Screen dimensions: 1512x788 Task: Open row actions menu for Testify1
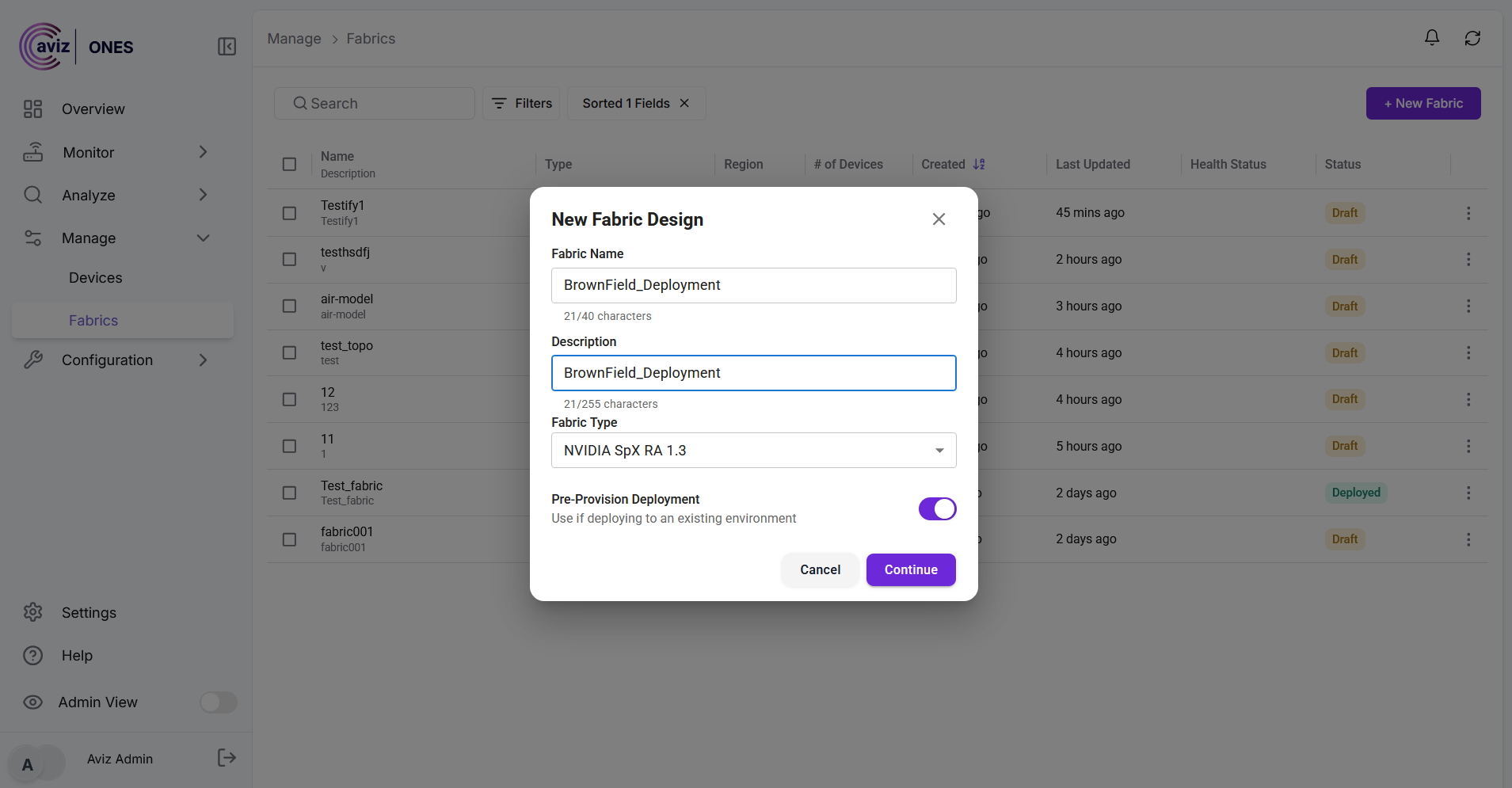coord(1468,213)
